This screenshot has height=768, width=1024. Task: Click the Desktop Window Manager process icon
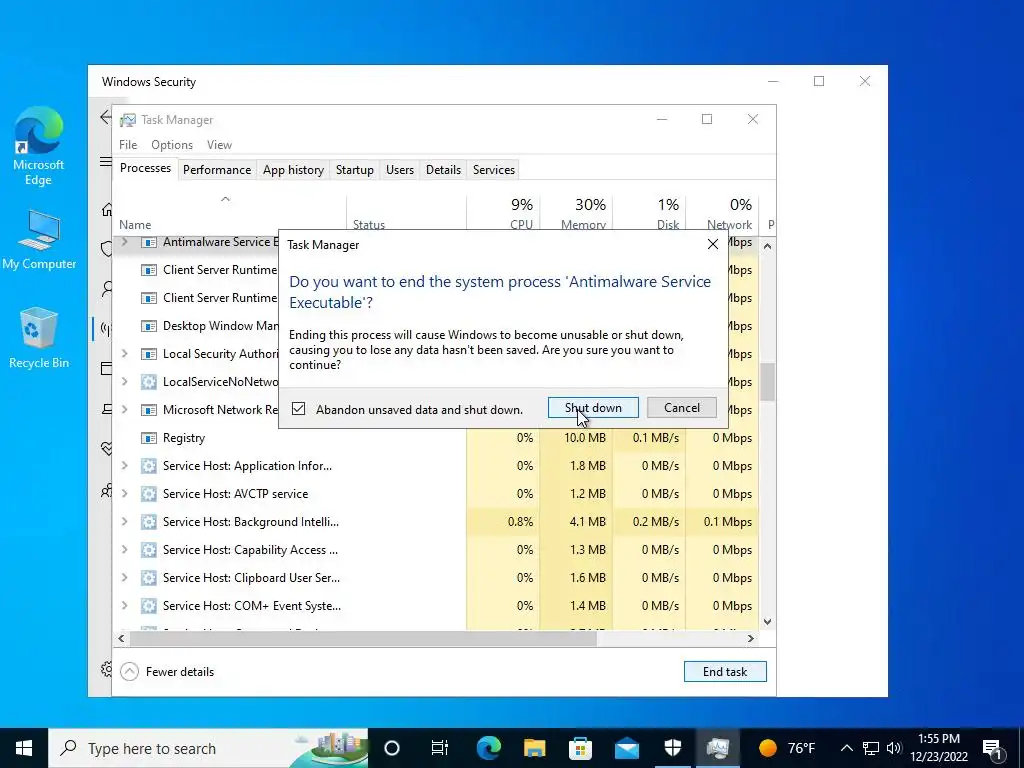(x=149, y=326)
